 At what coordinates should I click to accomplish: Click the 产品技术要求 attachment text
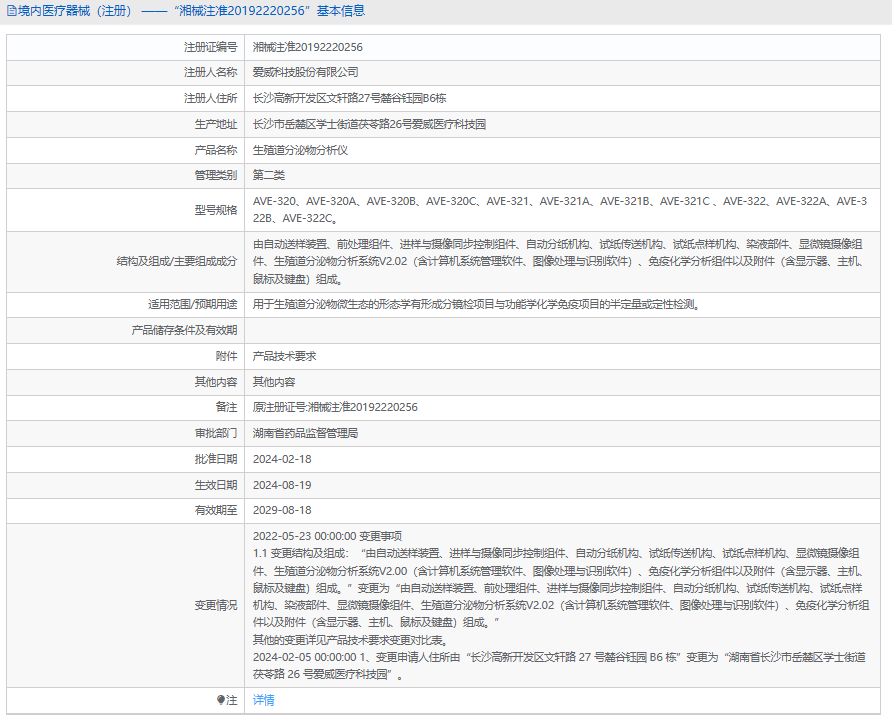click(285, 356)
